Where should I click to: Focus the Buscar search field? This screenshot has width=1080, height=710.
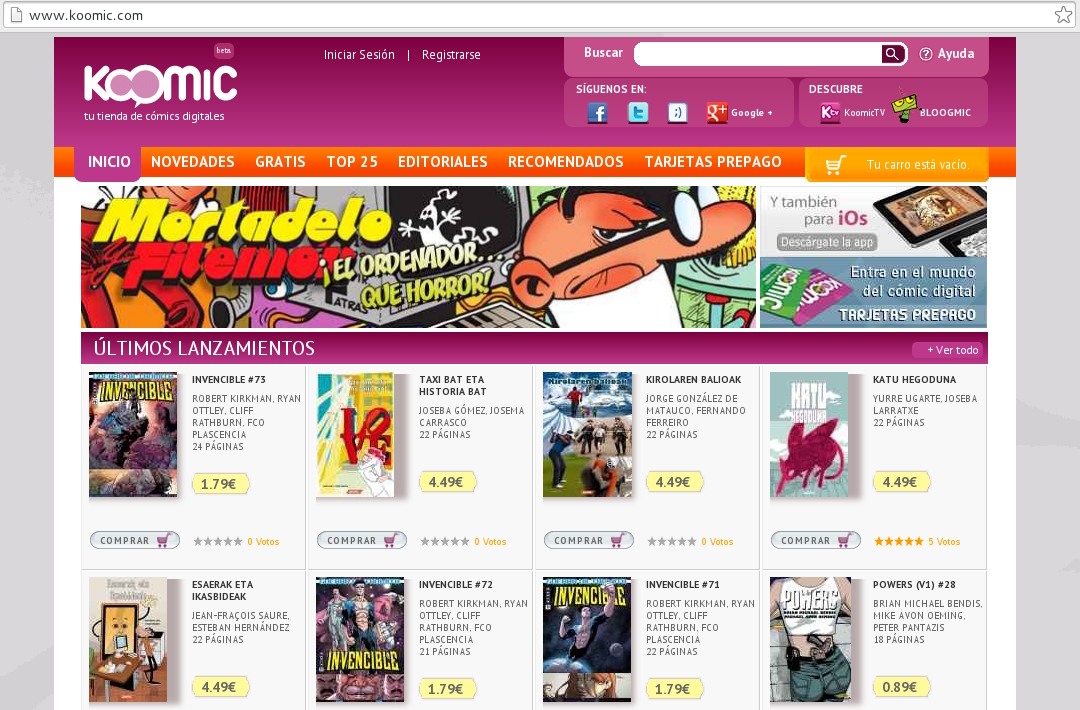tap(758, 54)
